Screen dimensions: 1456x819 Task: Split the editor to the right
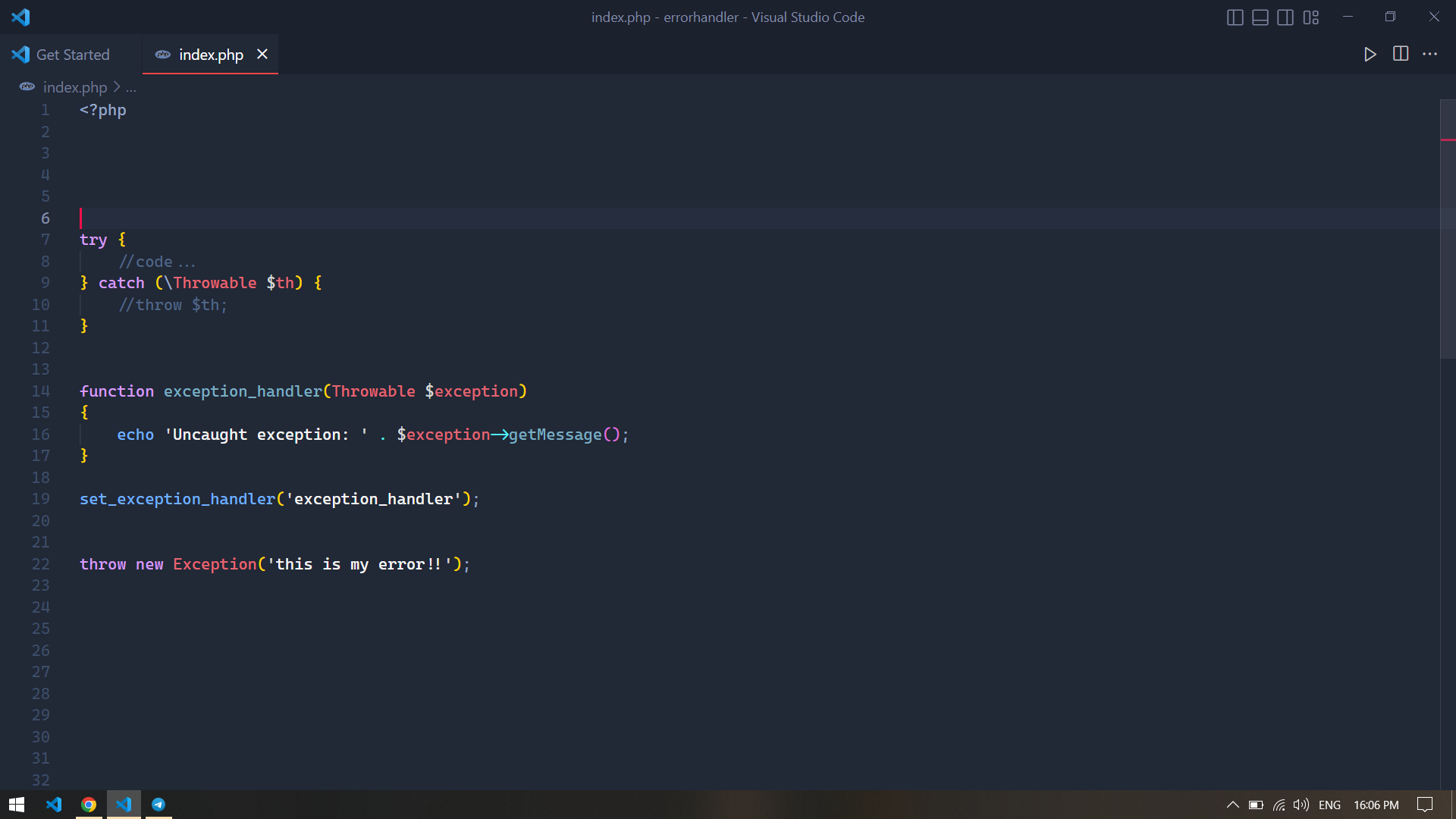(1401, 54)
